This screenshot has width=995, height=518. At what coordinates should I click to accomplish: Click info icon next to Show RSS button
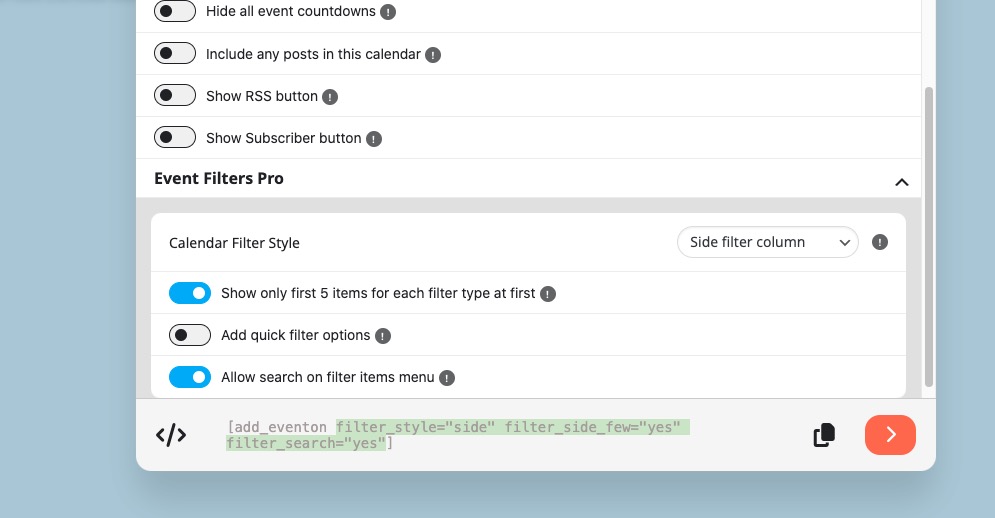(330, 97)
